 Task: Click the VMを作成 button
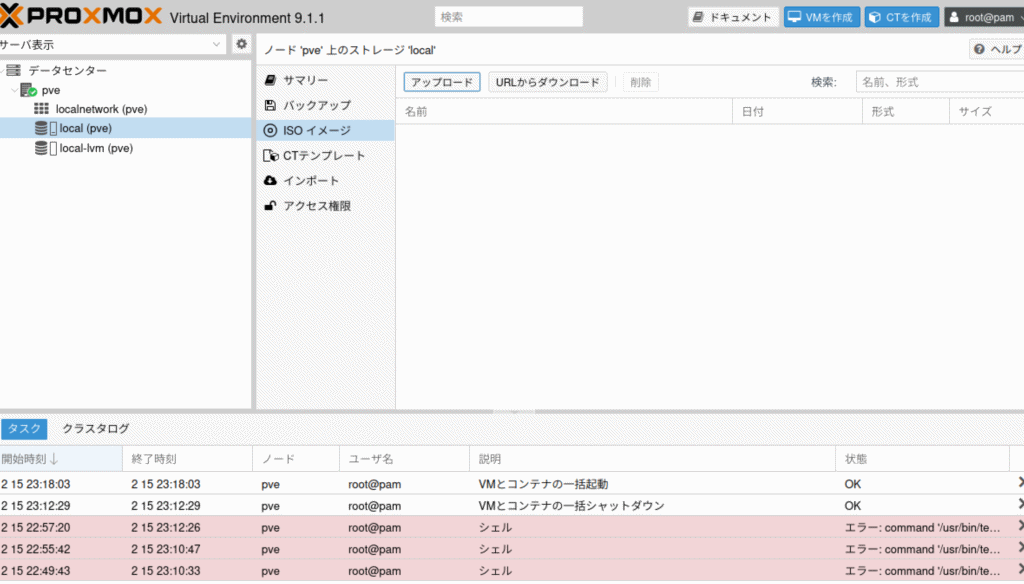tap(821, 17)
